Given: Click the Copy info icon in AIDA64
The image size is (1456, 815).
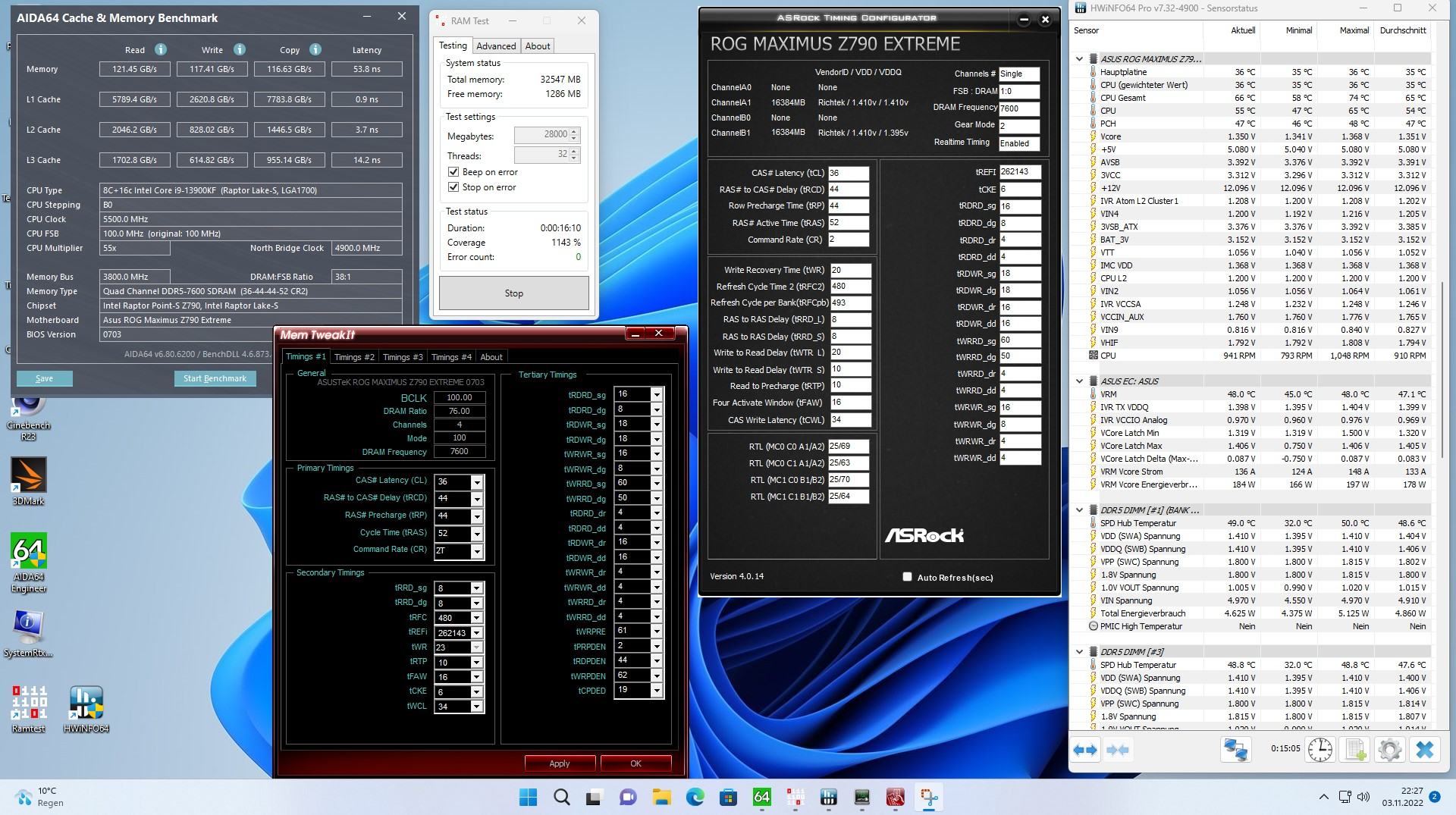Looking at the screenshot, I should pyautogui.click(x=315, y=49).
